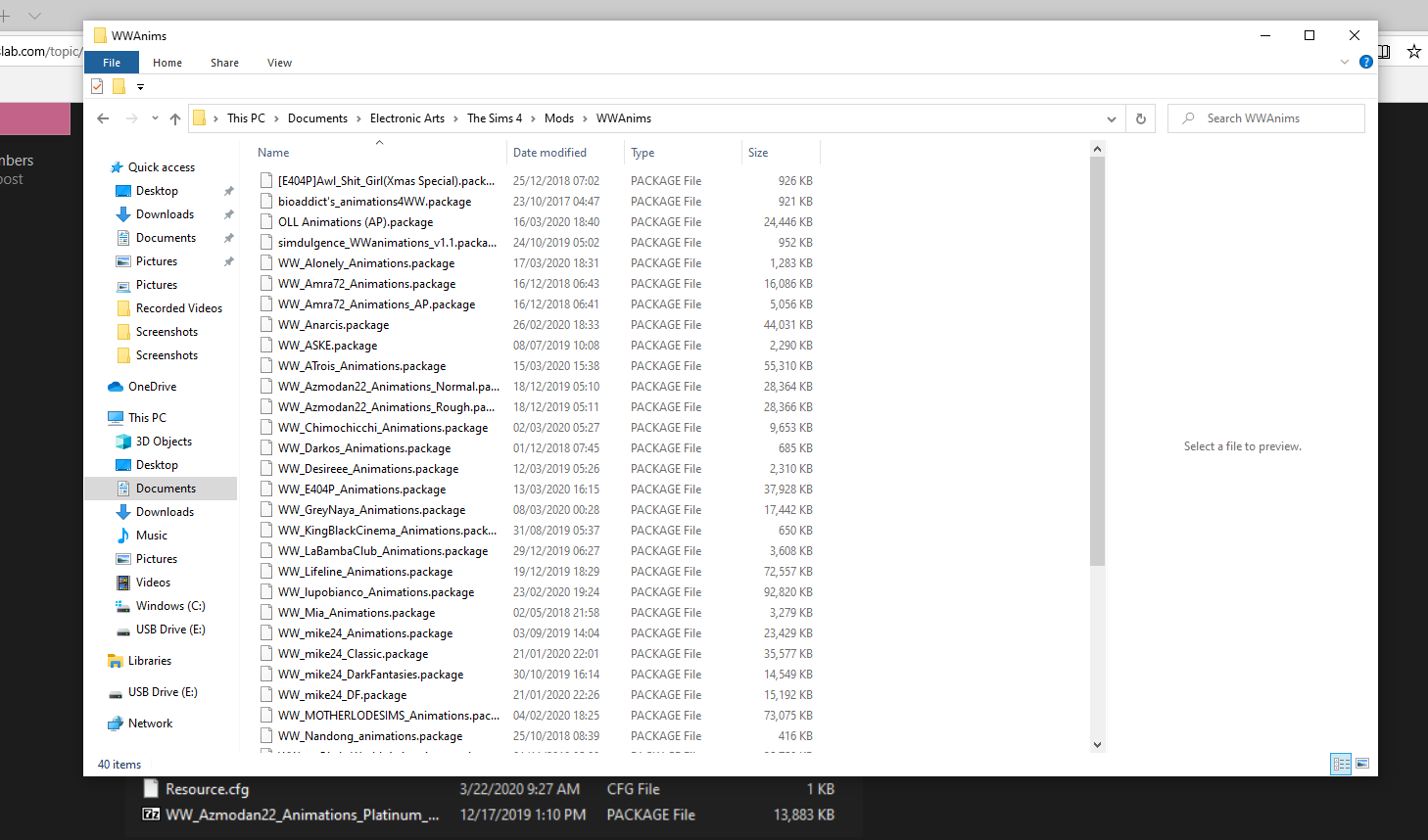Select Libraries in the navigation pane
Viewport: 1428px width, 840px height.
(150, 661)
